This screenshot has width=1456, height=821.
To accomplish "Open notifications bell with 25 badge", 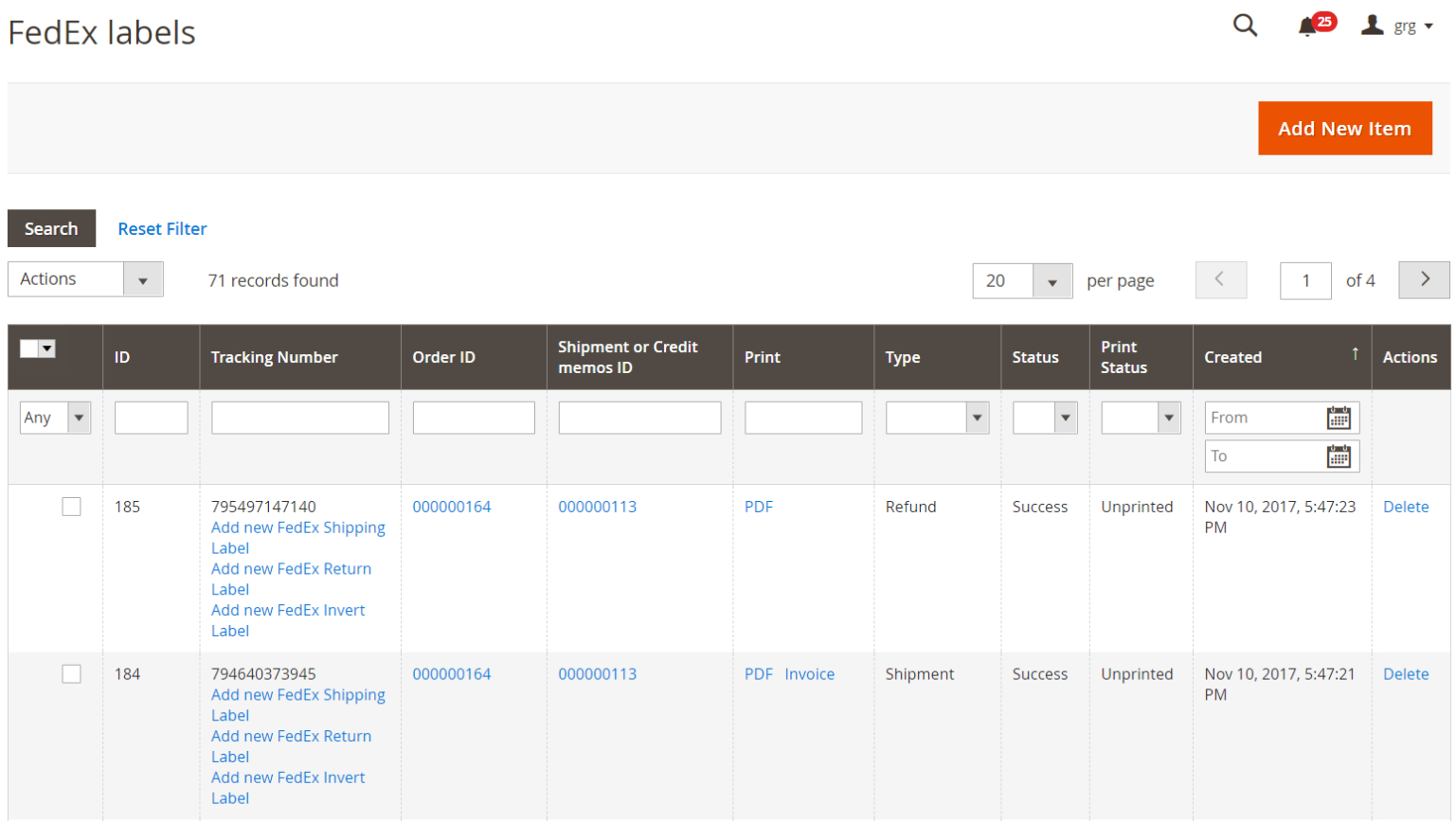I will click(x=1316, y=25).
